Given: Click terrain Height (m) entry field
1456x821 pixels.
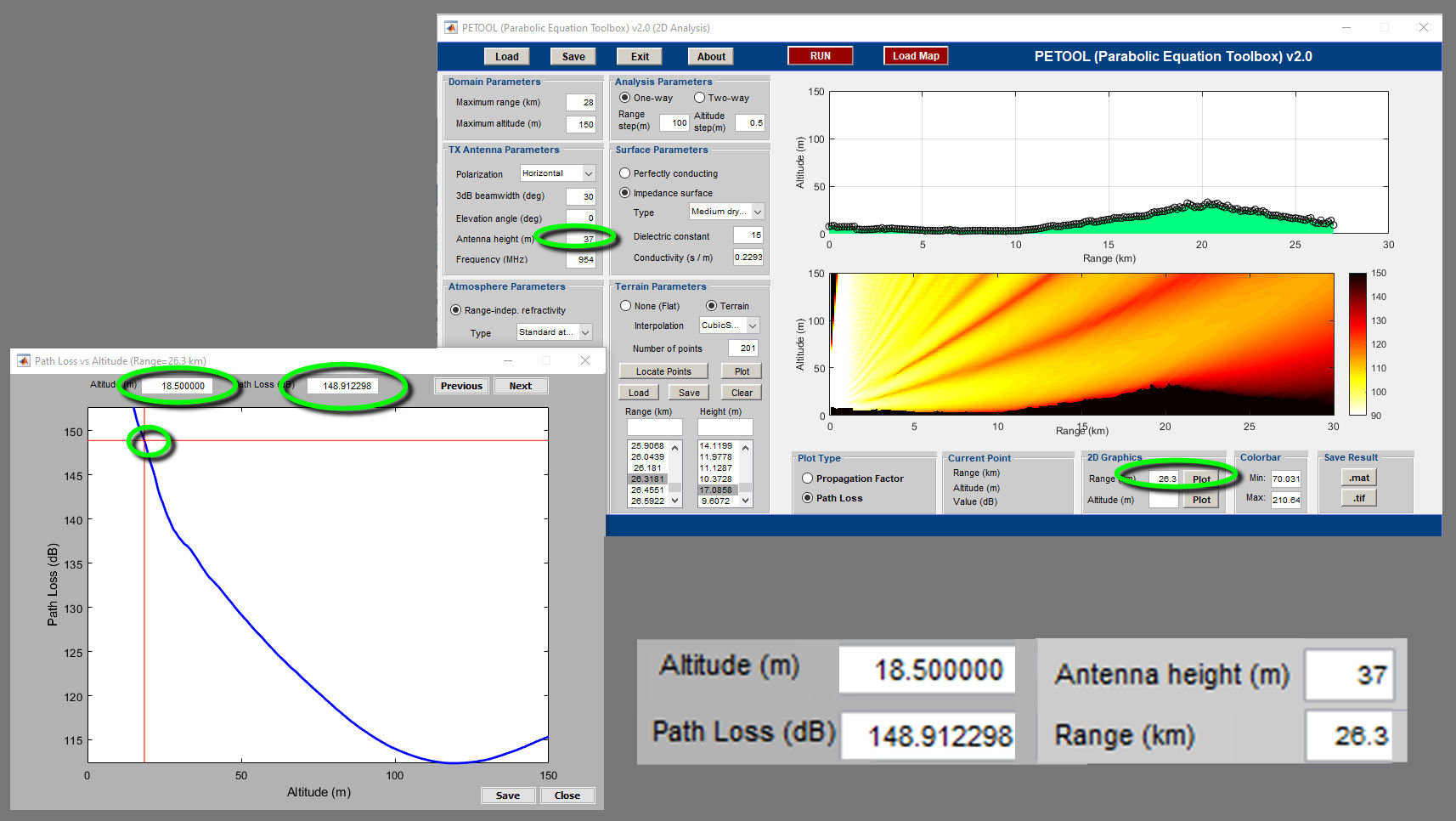Looking at the screenshot, I should [725, 427].
